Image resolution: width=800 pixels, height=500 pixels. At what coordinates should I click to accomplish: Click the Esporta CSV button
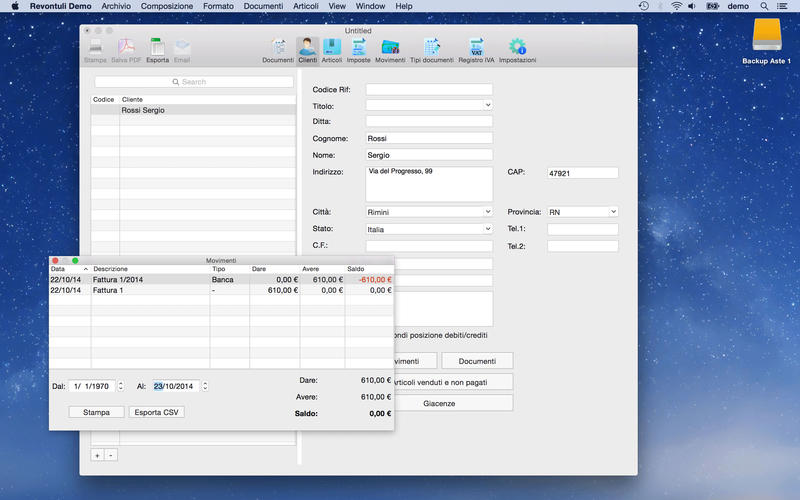click(157, 412)
